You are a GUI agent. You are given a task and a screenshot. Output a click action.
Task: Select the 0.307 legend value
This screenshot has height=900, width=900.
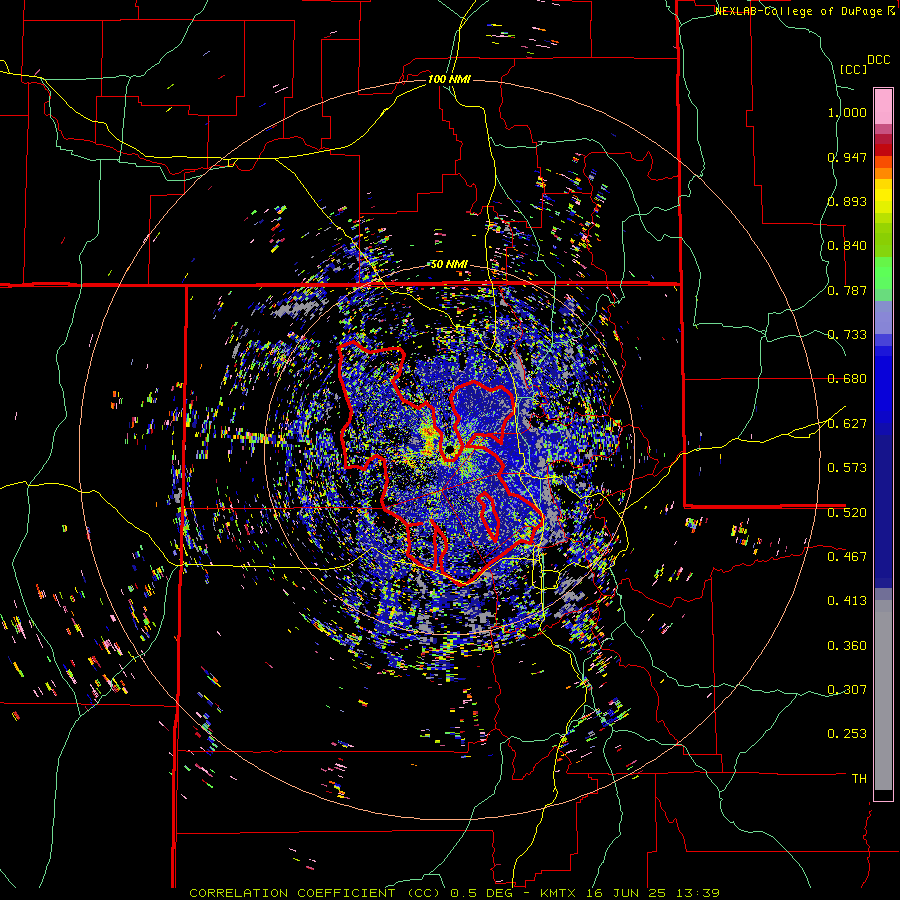(847, 689)
